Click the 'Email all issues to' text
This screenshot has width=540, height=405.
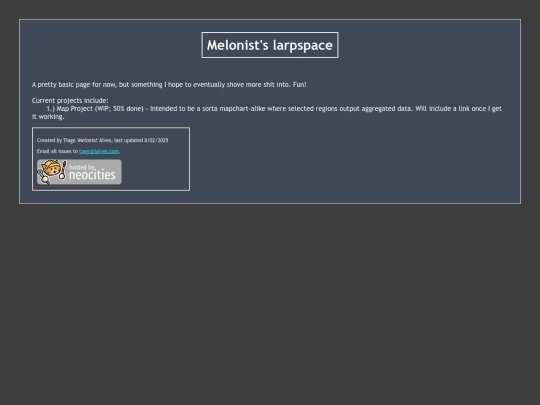58,151
